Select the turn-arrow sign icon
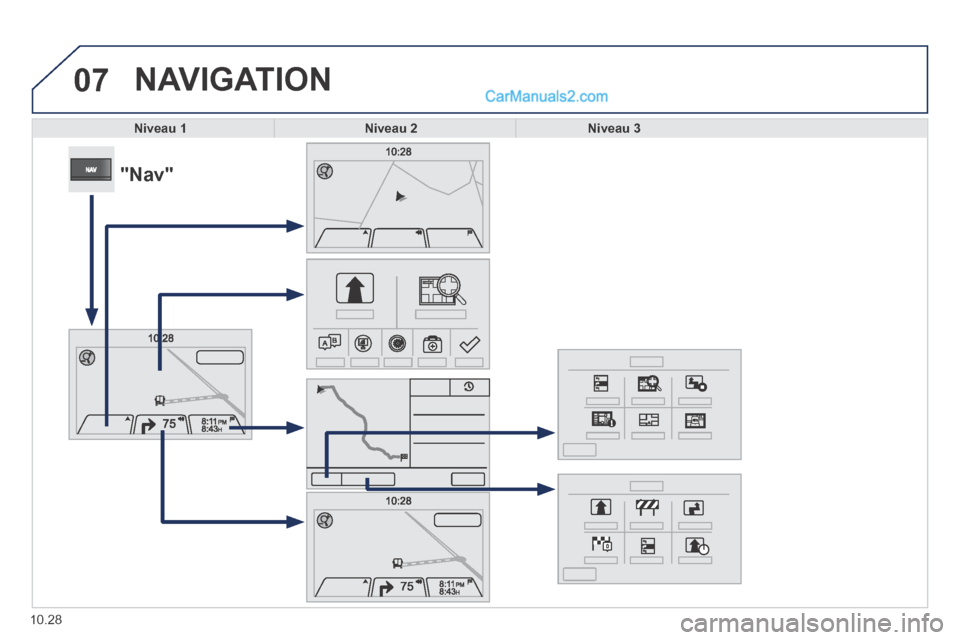The width and height of the screenshot is (960, 640). [x=694, y=508]
